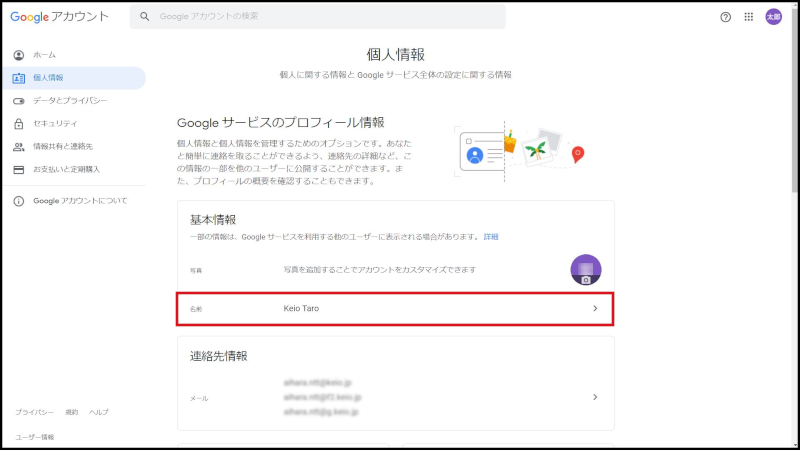Expand the 名前 row chevron arrow
Image resolution: width=800 pixels, height=450 pixels.
coord(595,309)
